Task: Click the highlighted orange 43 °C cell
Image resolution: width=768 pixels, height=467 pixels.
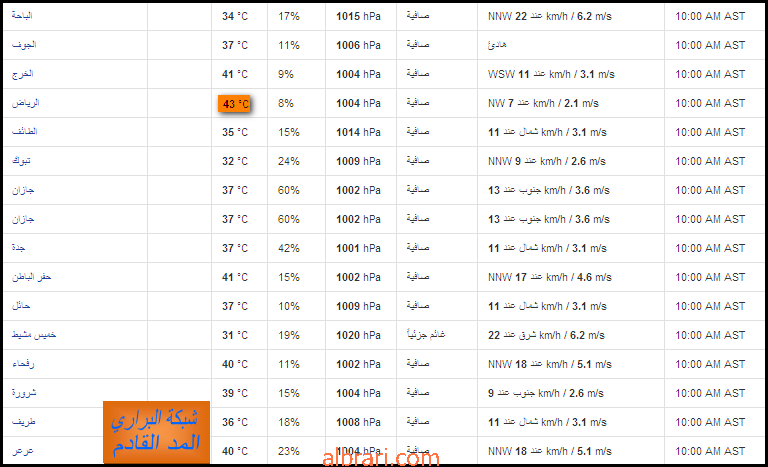Action: (234, 103)
